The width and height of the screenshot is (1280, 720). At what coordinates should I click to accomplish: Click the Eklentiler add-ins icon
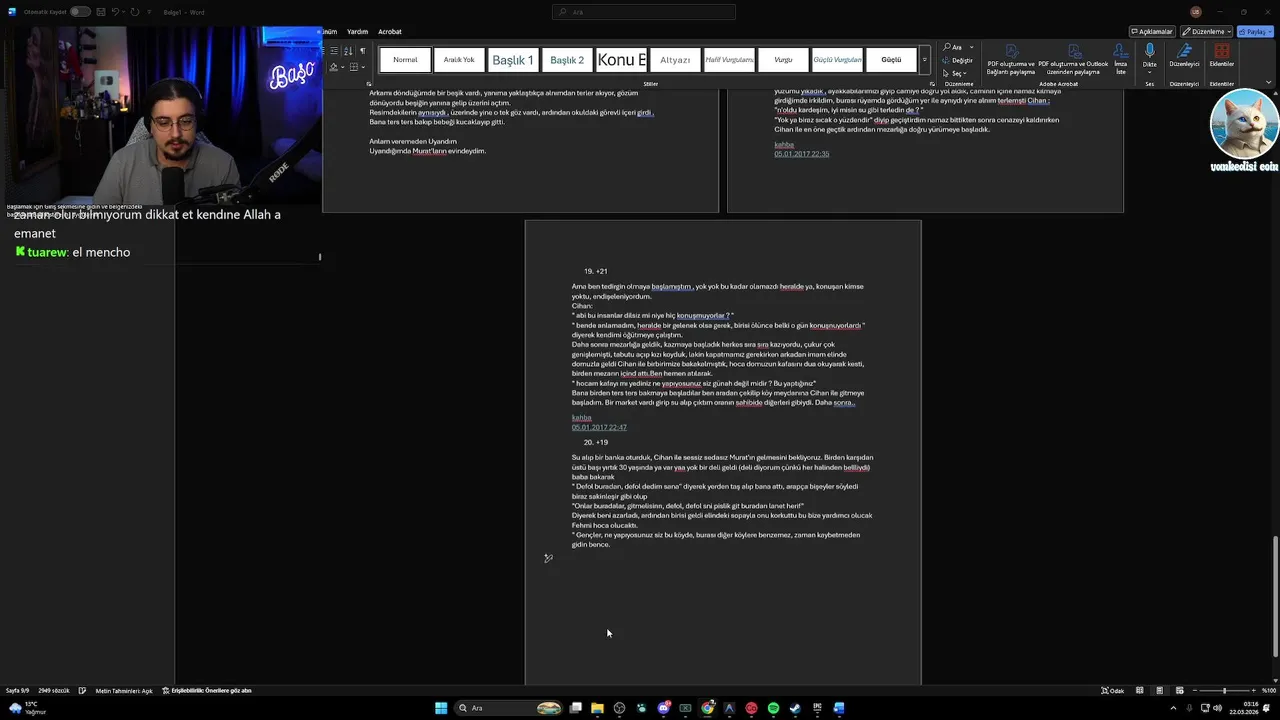1222,56
